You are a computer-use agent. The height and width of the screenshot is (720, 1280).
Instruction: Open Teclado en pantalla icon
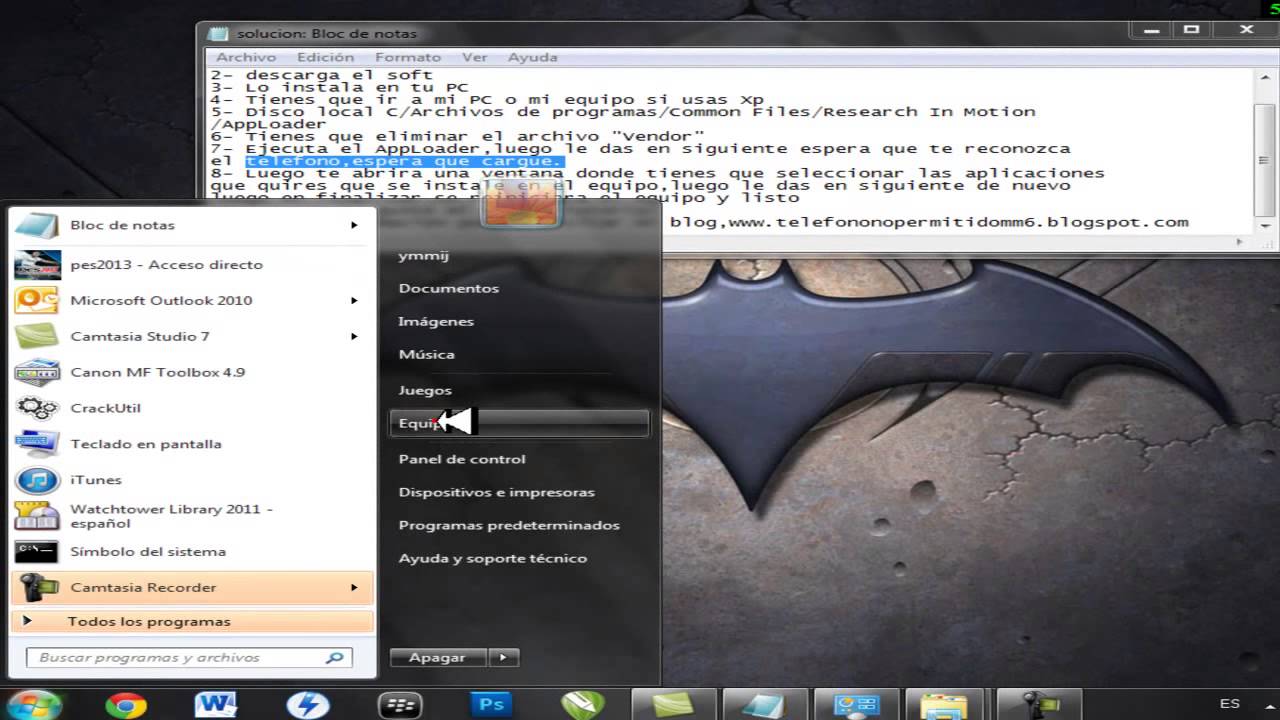37,444
